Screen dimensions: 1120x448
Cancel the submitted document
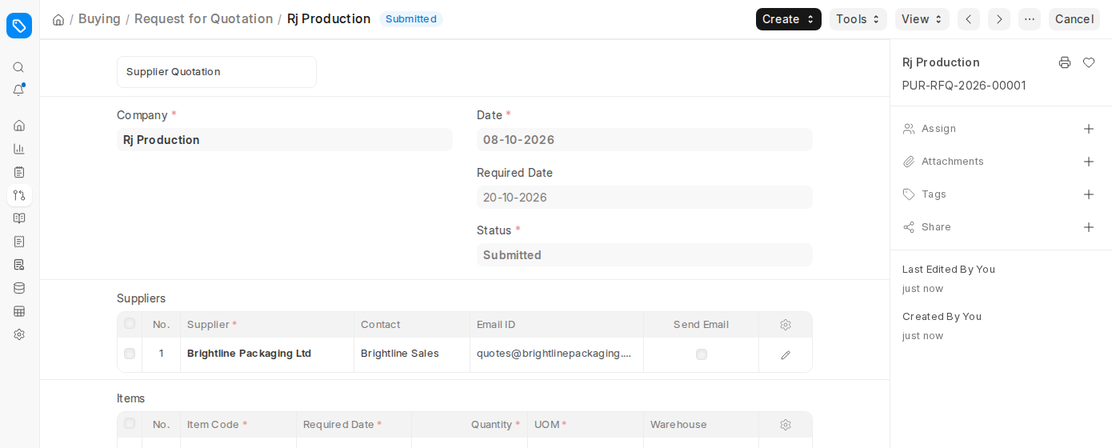1074,19
